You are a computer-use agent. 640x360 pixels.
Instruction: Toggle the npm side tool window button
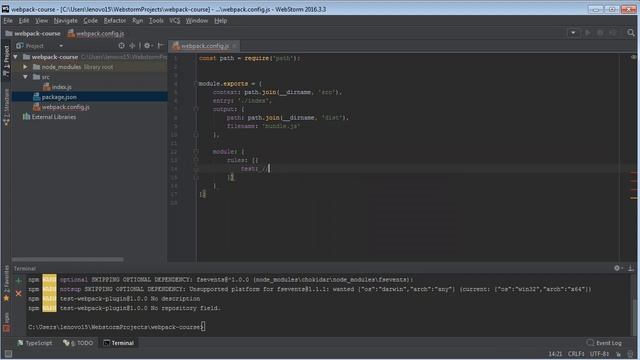[6, 322]
